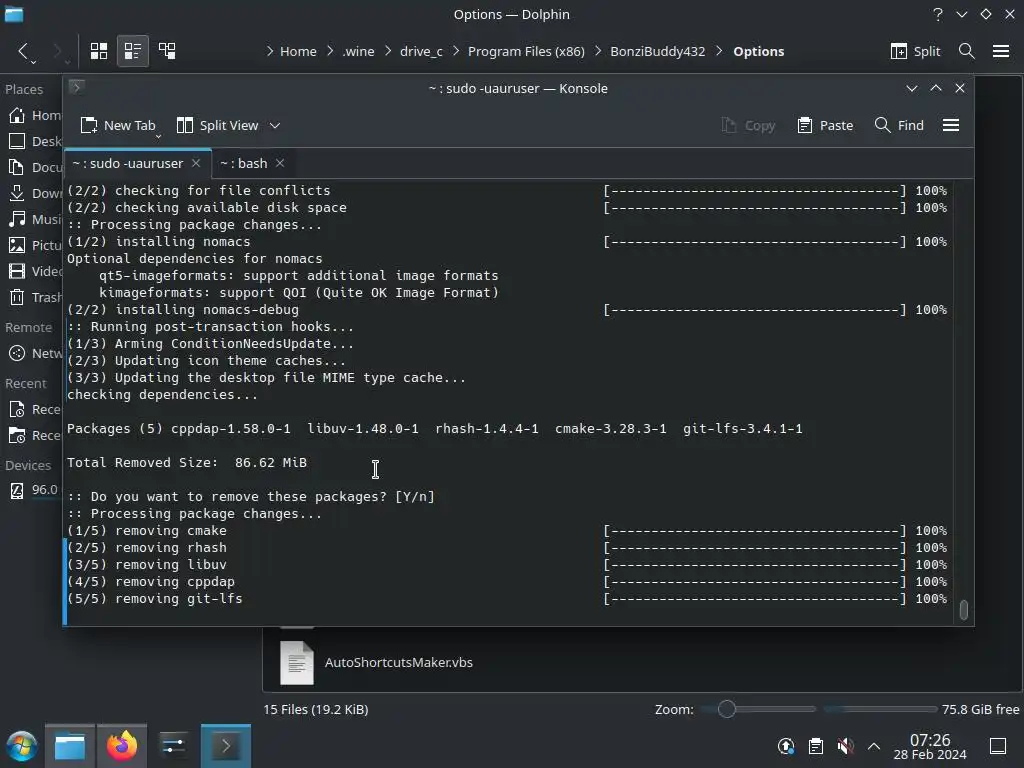The height and width of the screenshot is (768, 1024).
Task: Click Split View in Konsole toolbar
Action: [x=219, y=125]
